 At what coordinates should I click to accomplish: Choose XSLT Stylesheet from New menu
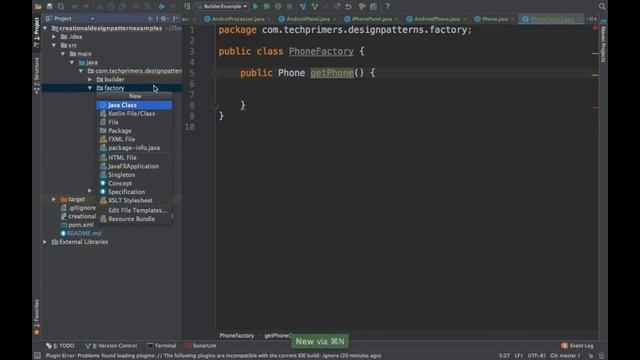coord(134,200)
